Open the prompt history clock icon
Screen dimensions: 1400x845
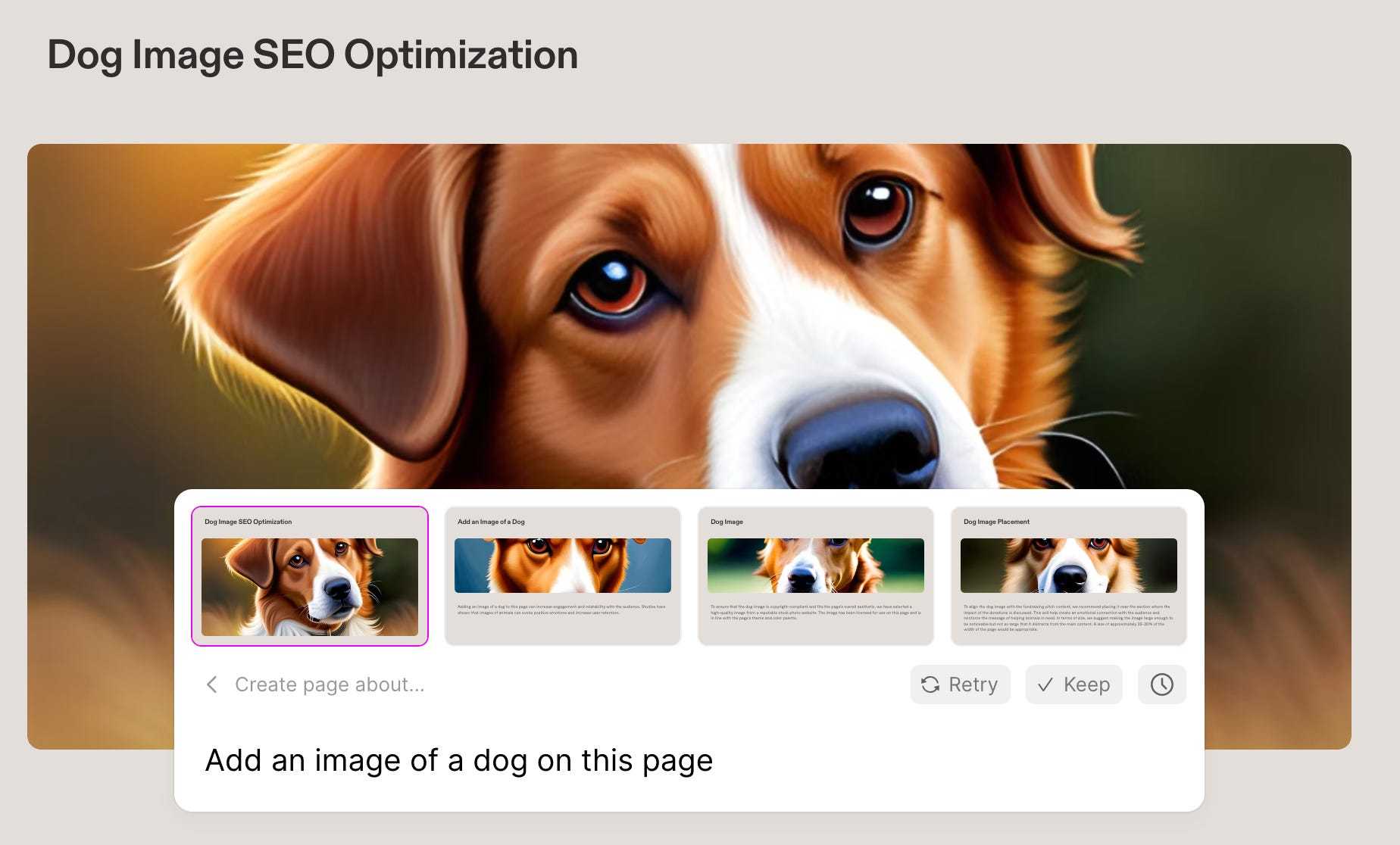(x=1161, y=684)
